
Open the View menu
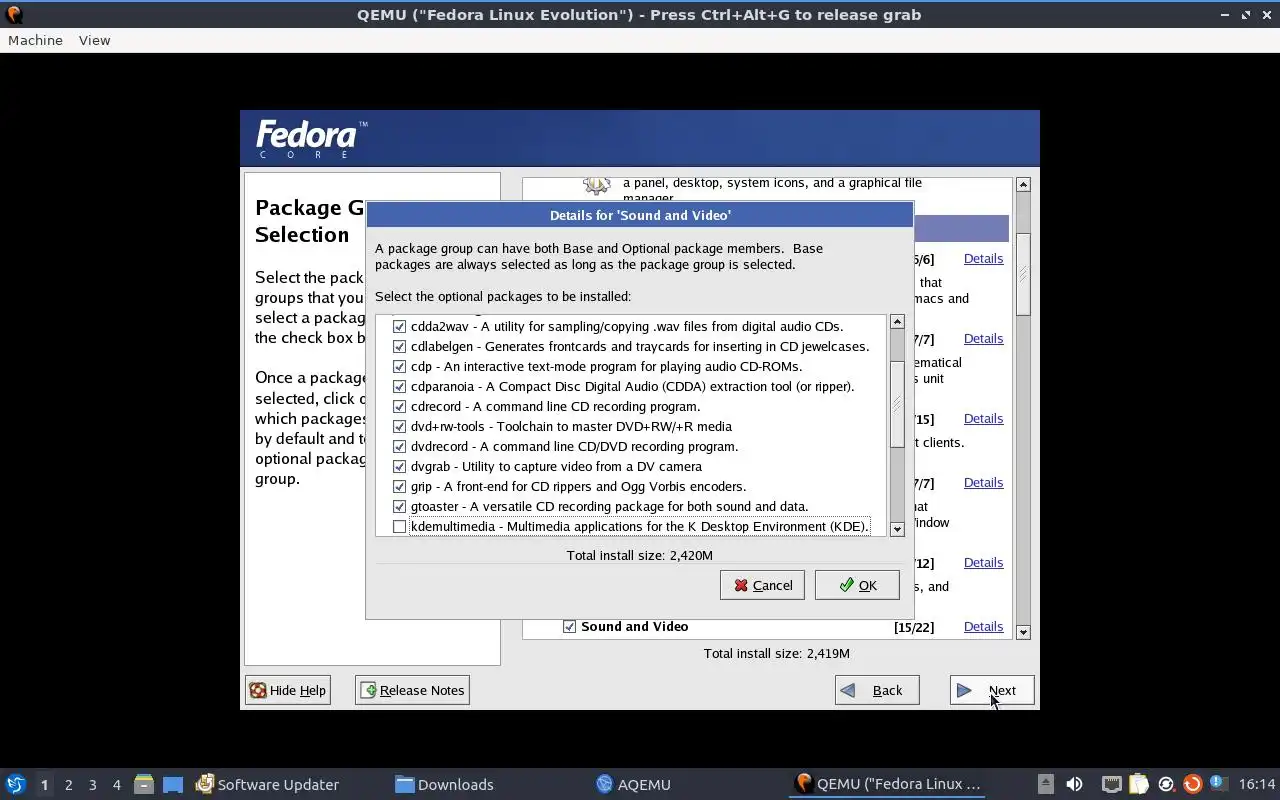(x=94, y=40)
